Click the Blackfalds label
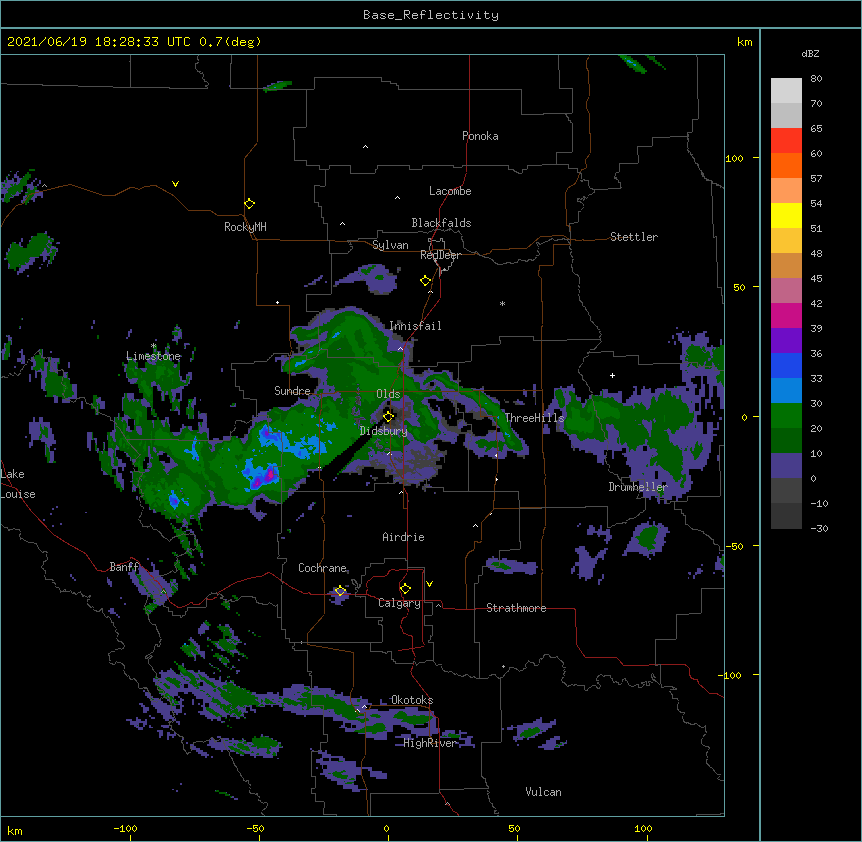 [x=441, y=223]
